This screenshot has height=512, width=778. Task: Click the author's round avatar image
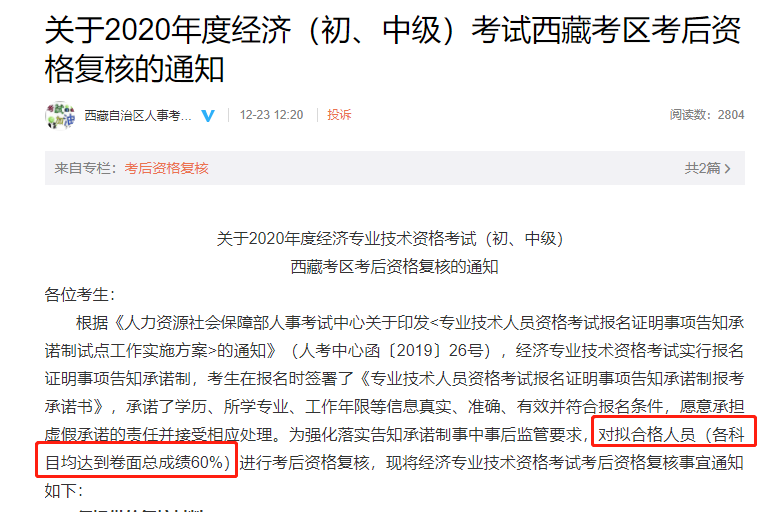60,115
